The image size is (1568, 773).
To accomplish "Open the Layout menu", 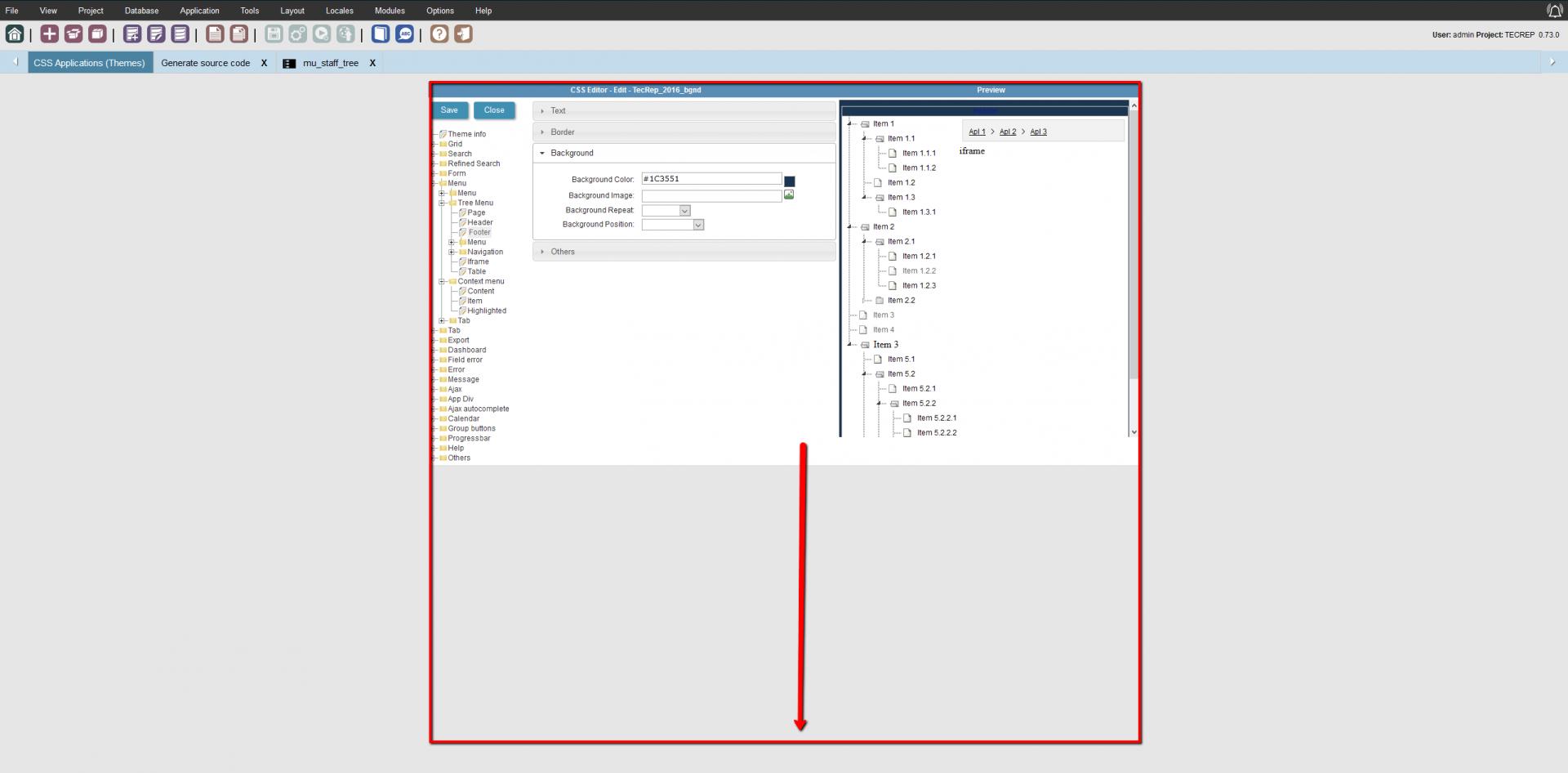I will point(292,11).
